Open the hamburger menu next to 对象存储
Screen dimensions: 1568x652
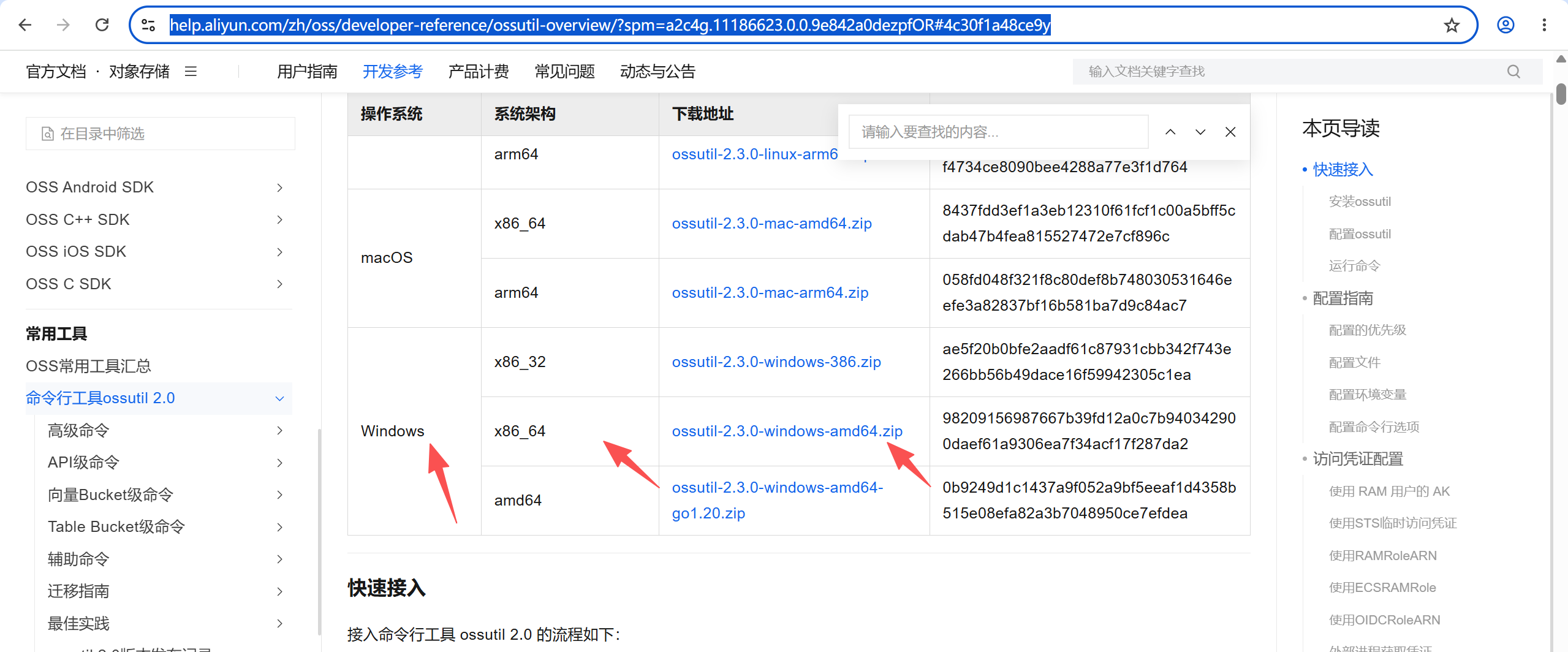click(191, 71)
